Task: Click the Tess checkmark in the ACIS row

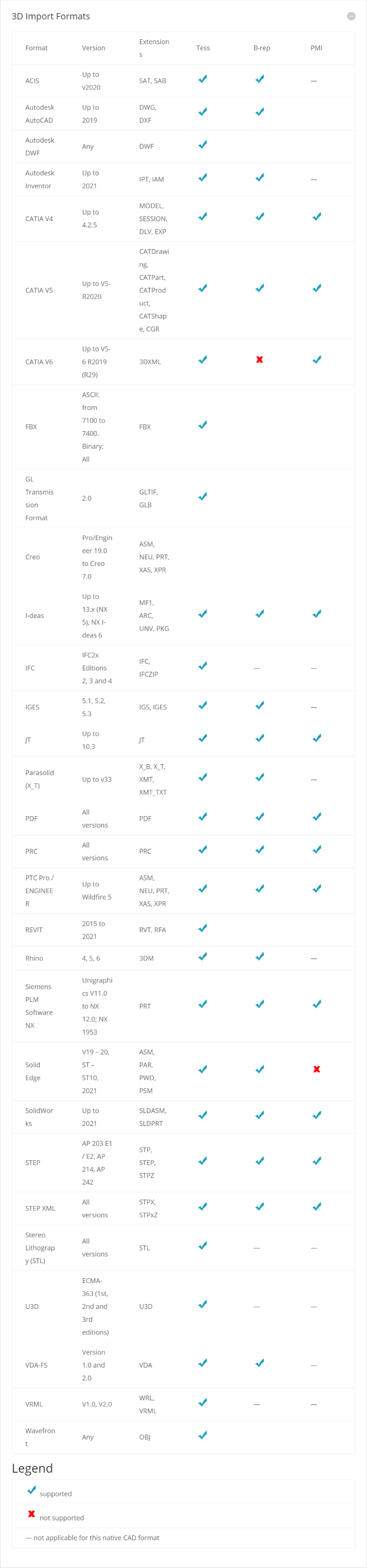Action: click(x=202, y=79)
